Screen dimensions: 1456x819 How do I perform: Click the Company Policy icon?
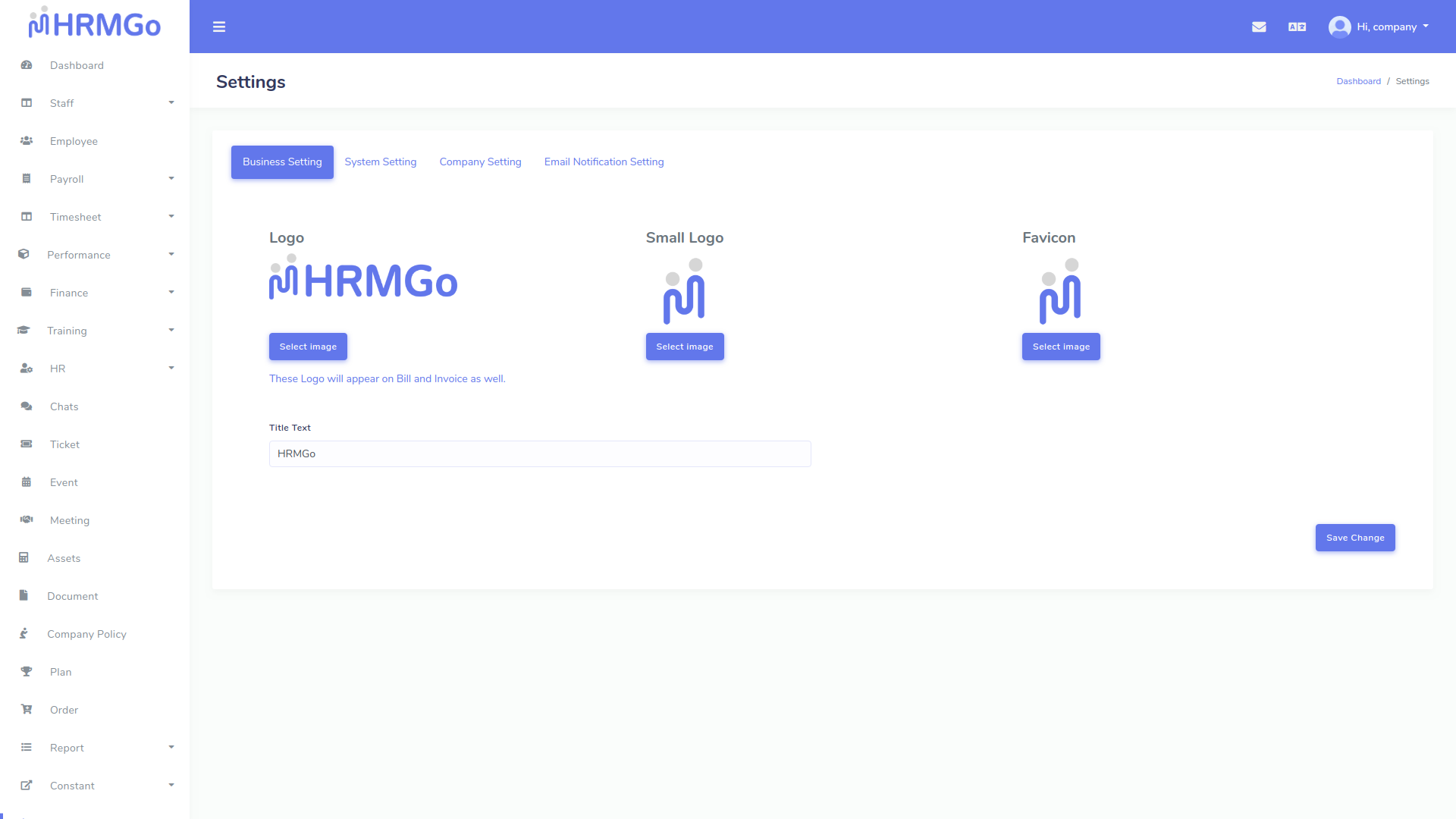click(x=24, y=634)
